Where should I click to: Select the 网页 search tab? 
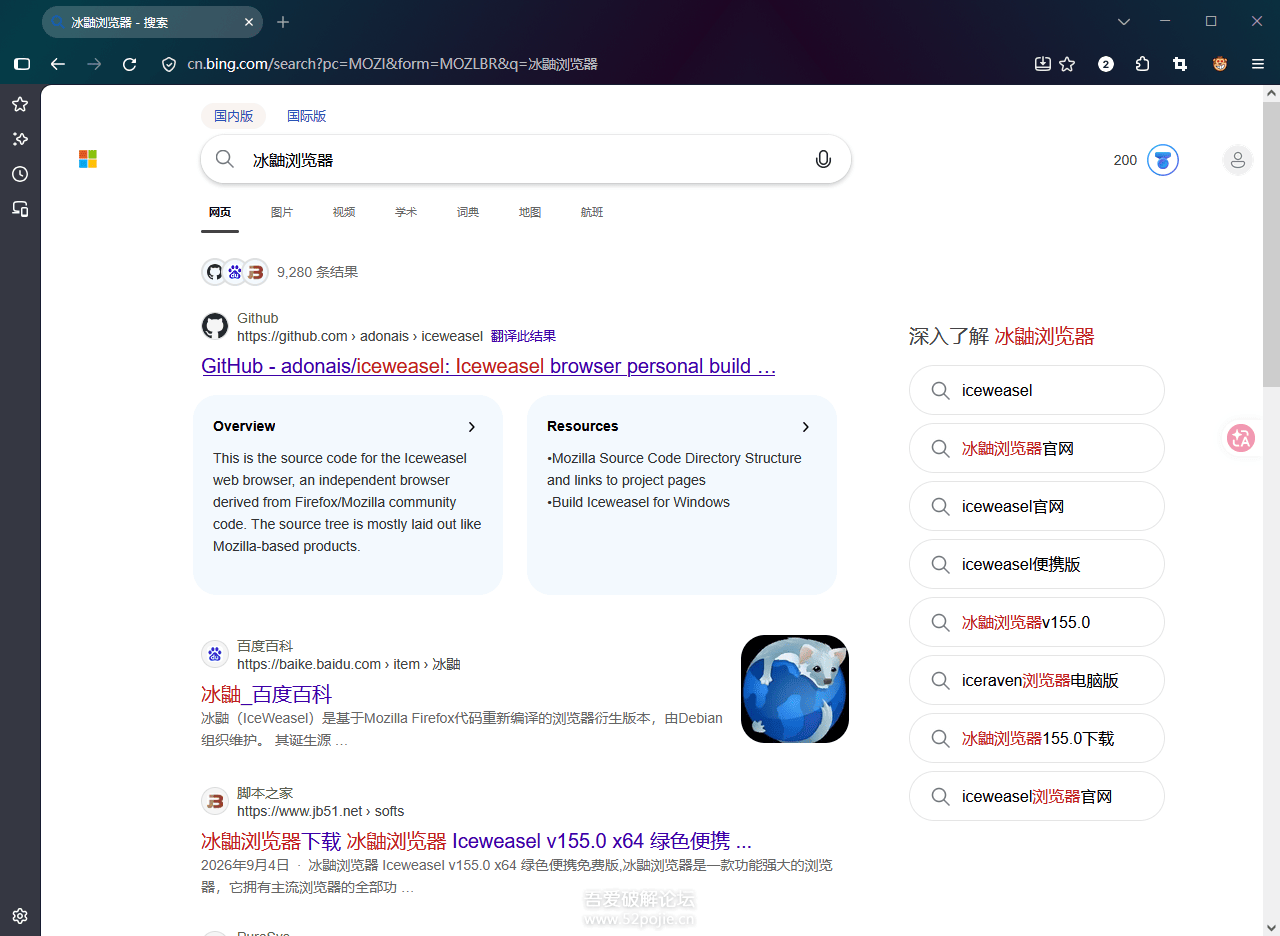[x=220, y=212]
